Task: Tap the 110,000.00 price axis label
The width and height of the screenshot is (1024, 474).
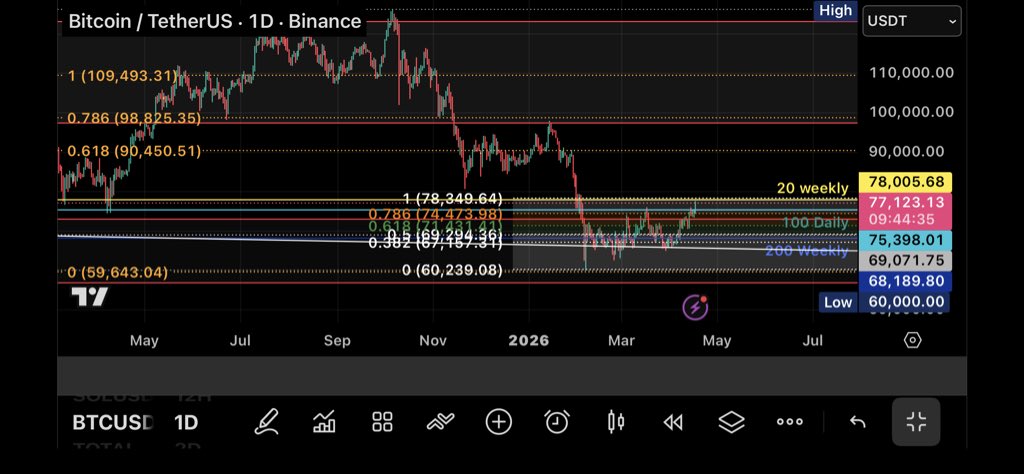Action: pos(911,72)
